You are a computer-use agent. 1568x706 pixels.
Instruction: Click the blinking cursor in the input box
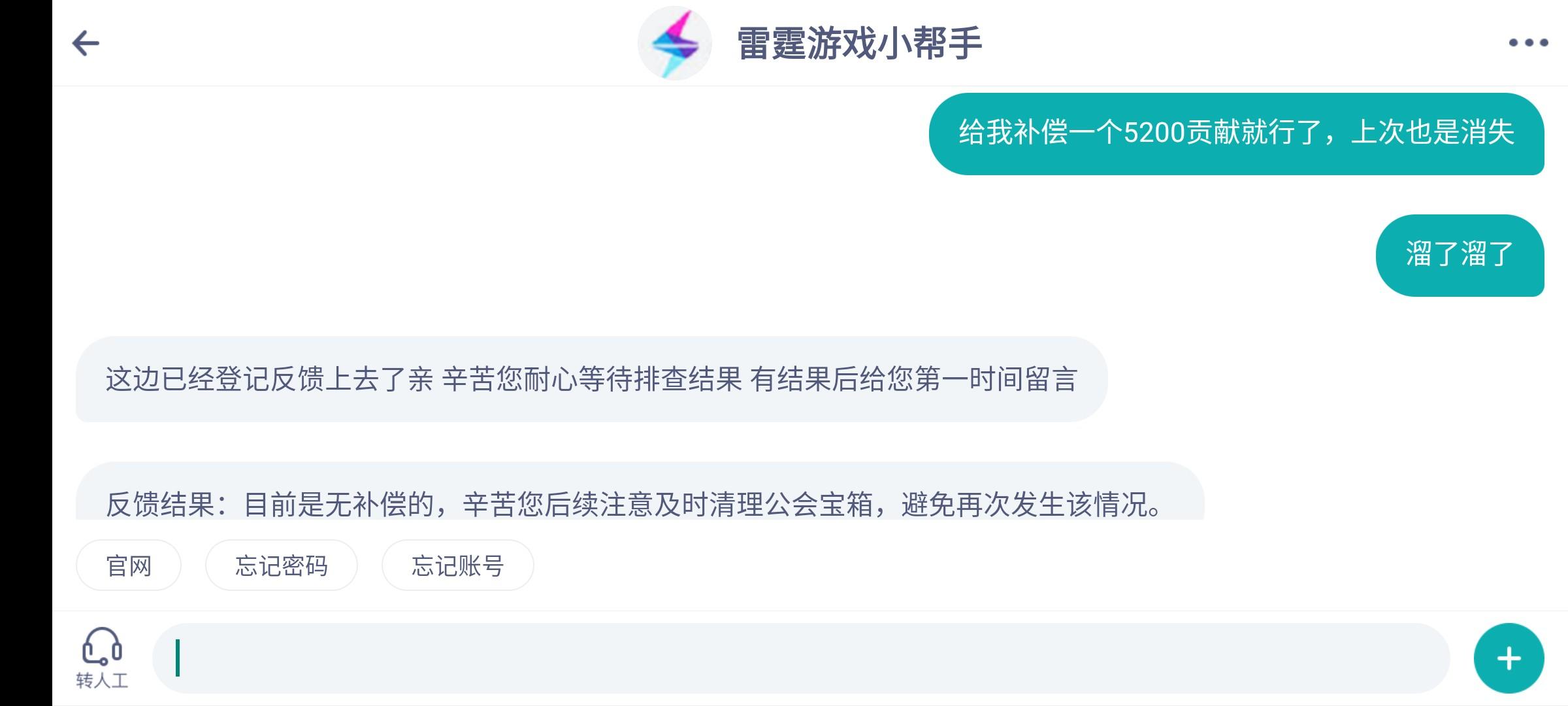pos(178,658)
